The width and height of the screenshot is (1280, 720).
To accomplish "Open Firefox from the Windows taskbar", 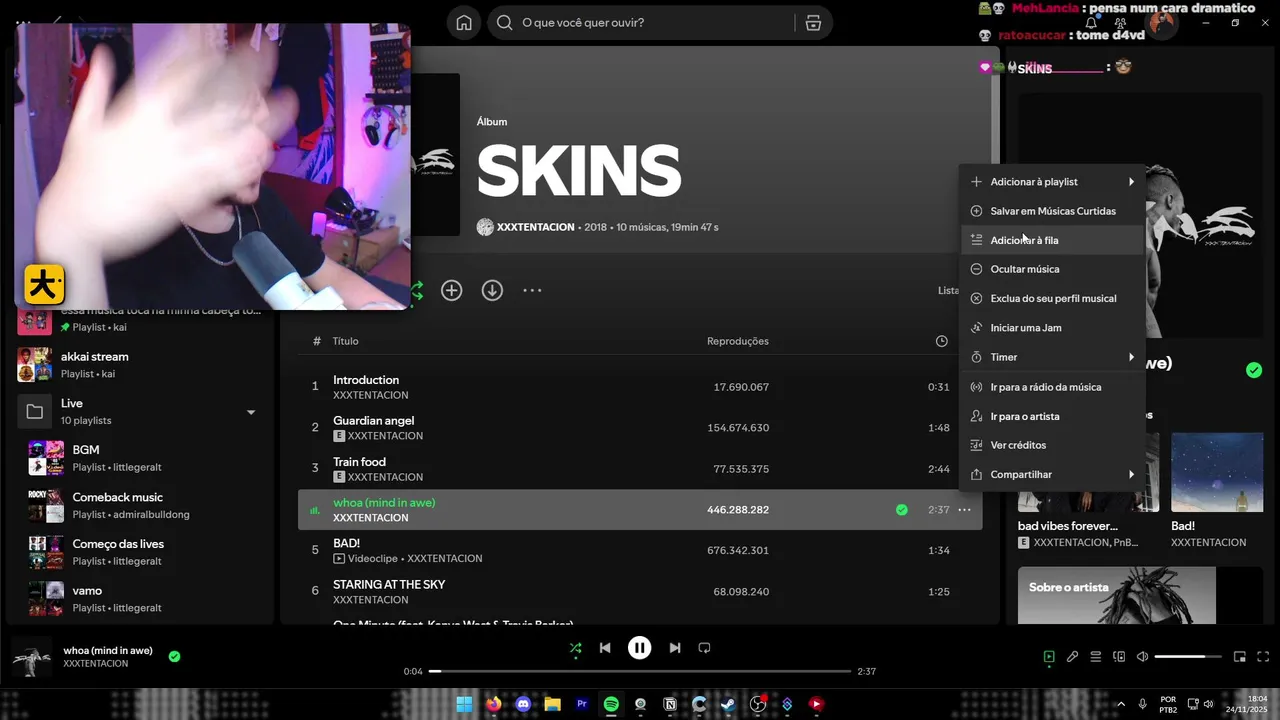I will (493, 704).
